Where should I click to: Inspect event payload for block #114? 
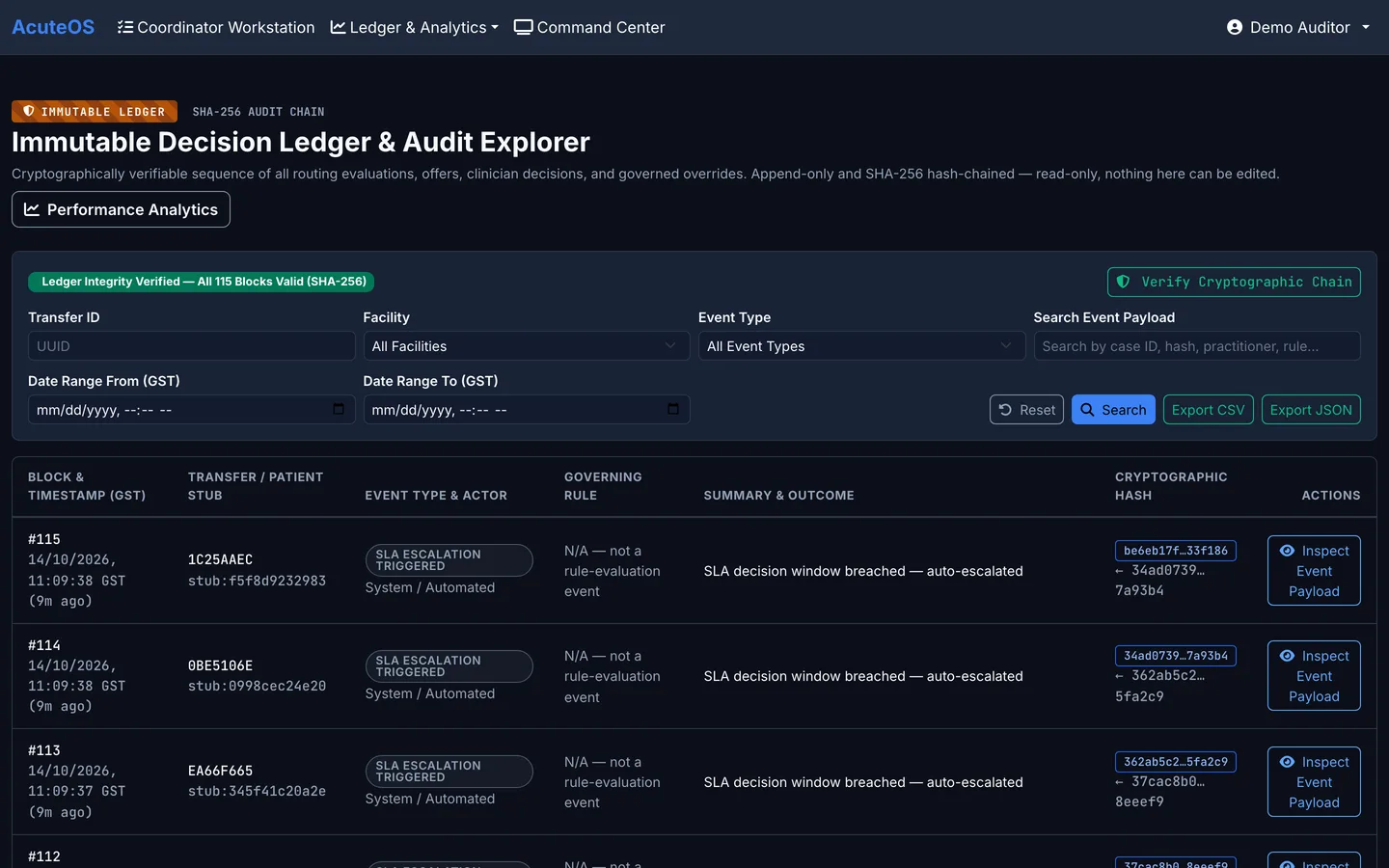pos(1314,676)
